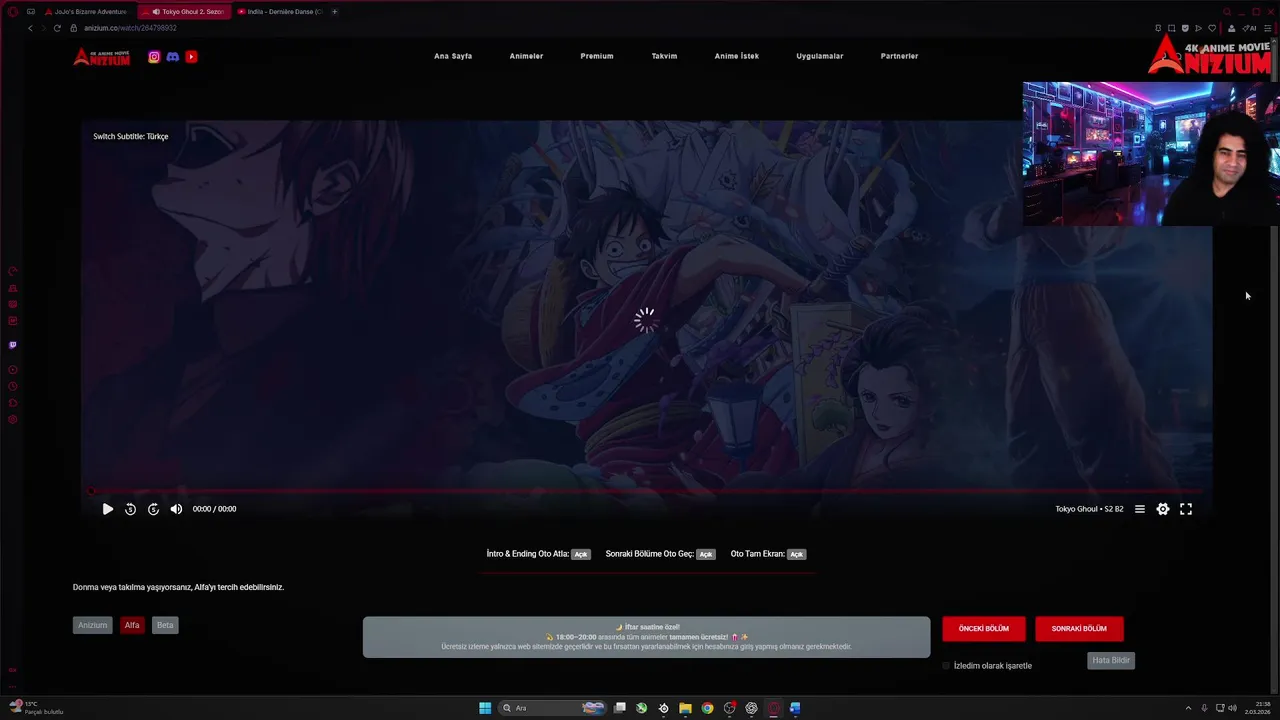Switch to Indila Dernière Danse tab
Viewport: 1280px width, 720px height.
point(280,12)
